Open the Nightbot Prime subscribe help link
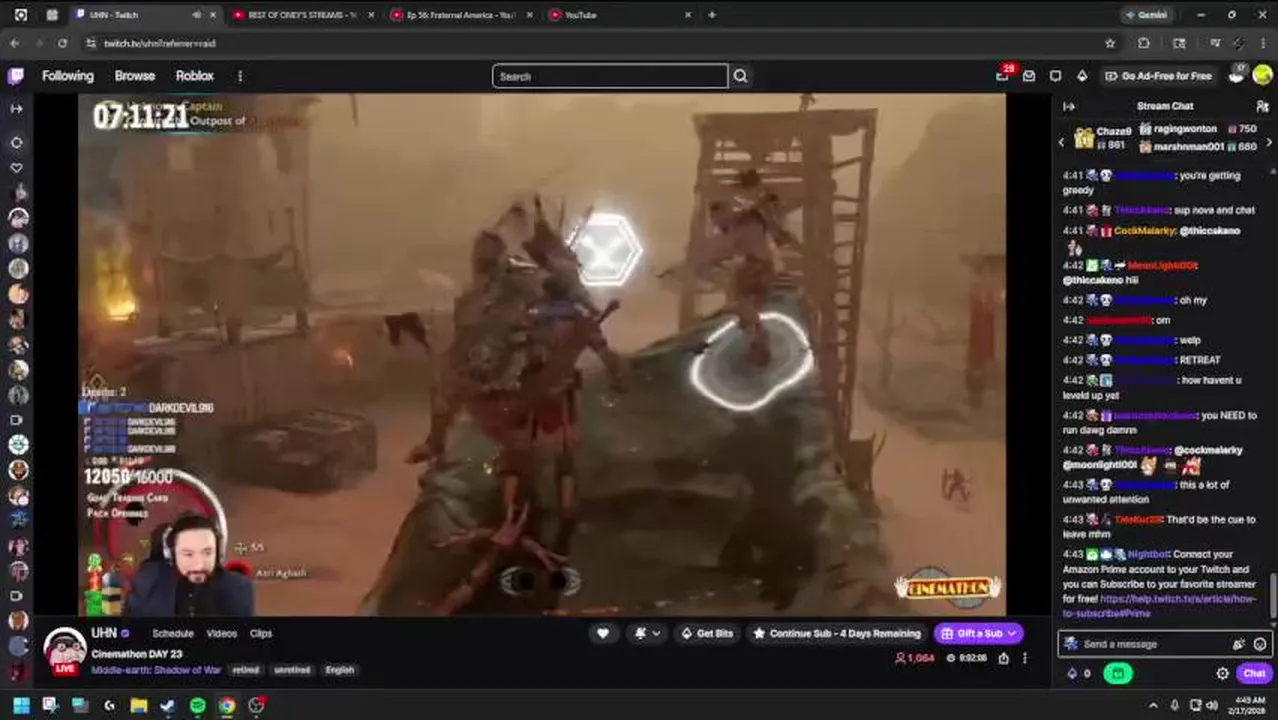Viewport: 1278px width, 720px height. pos(1159,606)
